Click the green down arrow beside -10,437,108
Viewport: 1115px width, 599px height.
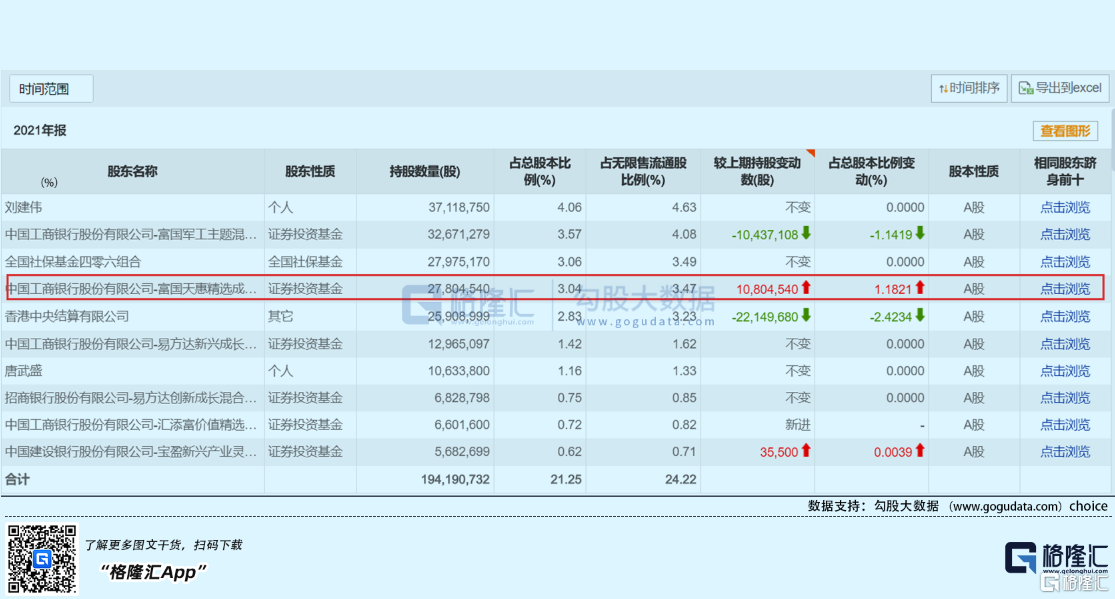[806, 233]
